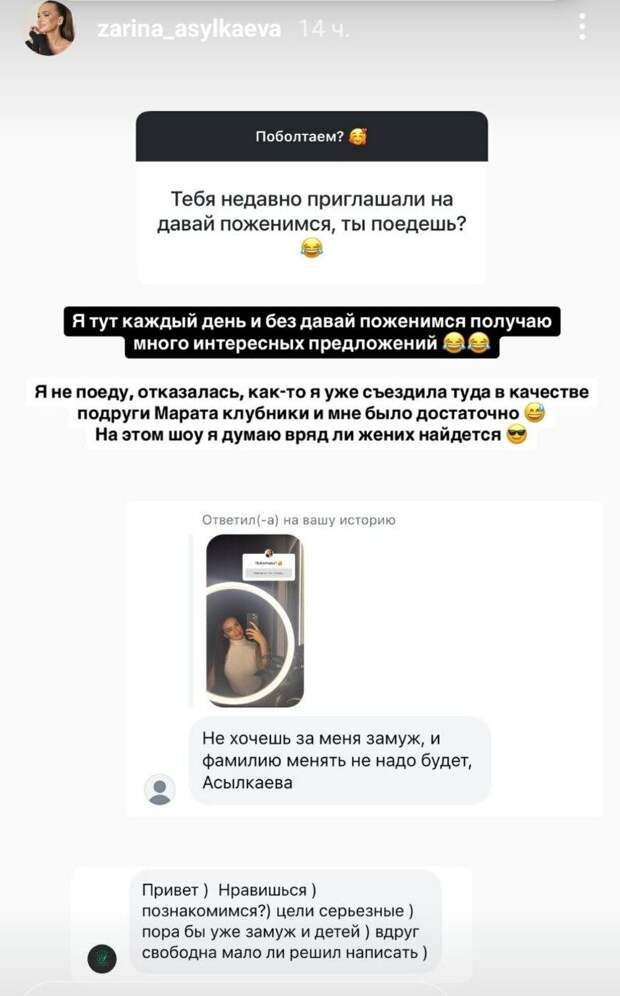The height and width of the screenshot is (996, 620).
Task: Tap the message mentioning Асылкаева
Action: coord(340,760)
